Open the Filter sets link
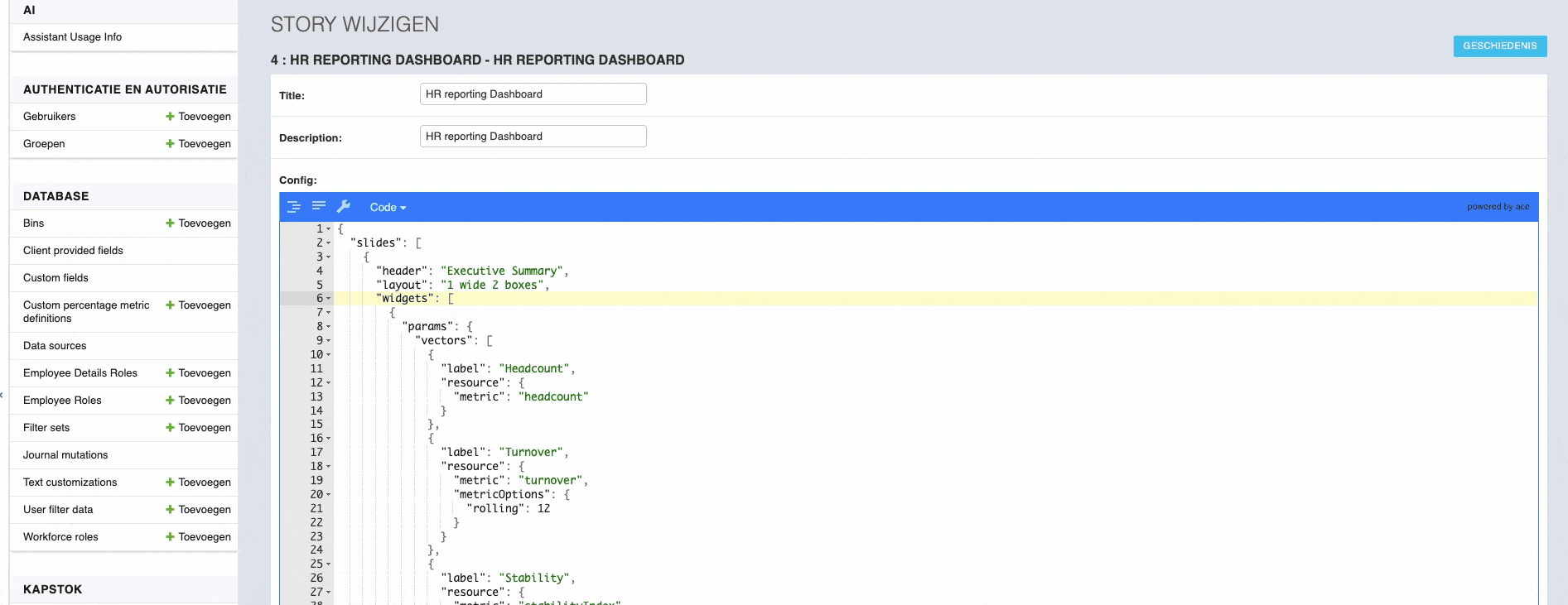This screenshot has height=605, width=1568. click(x=46, y=428)
